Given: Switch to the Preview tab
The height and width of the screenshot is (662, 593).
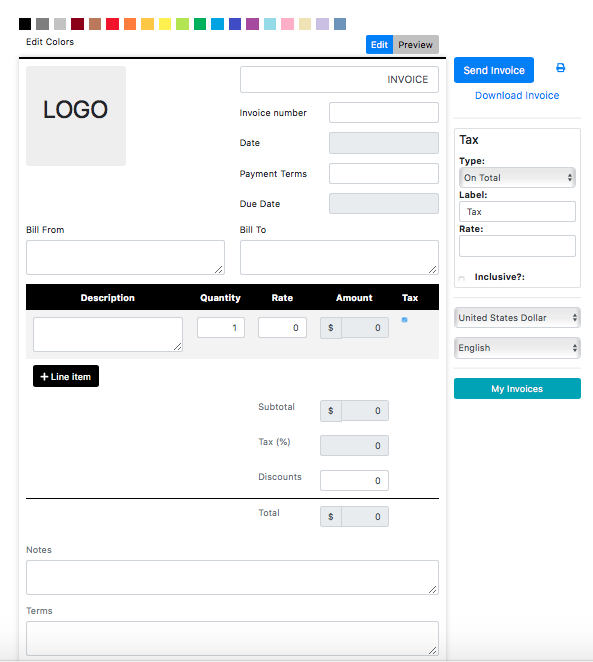Looking at the screenshot, I should tap(416, 45).
